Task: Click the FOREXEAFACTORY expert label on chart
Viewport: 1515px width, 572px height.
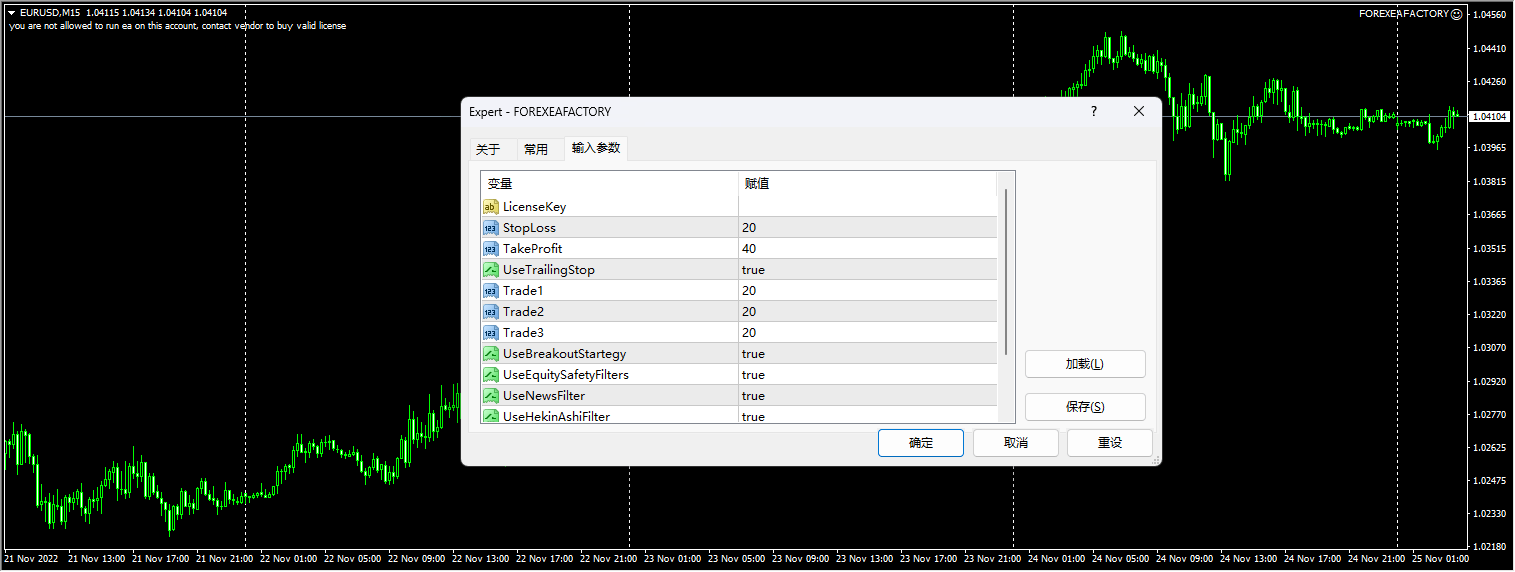Action: [x=1404, y=14]
